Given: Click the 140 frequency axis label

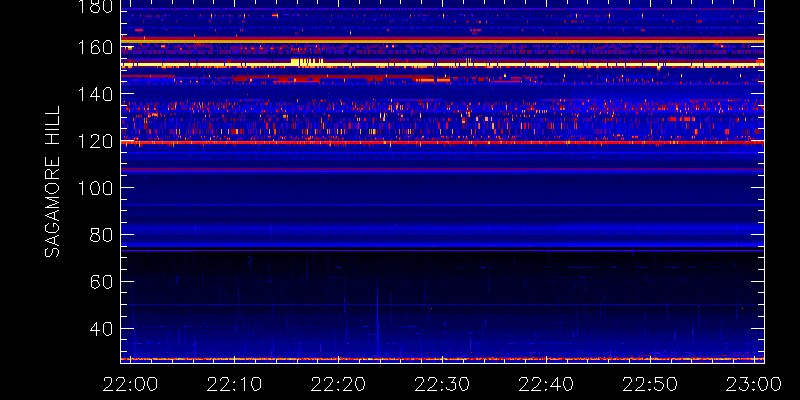Looking at the screenshot, I should tap(95, 94).
